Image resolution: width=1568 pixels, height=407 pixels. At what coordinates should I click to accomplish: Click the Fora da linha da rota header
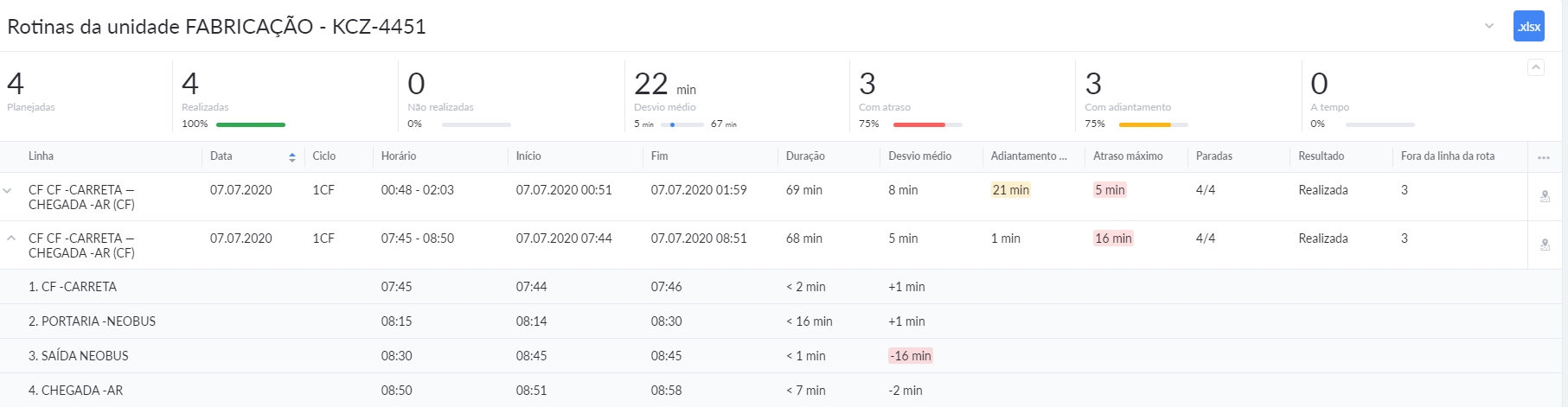tap(1447, 156)
